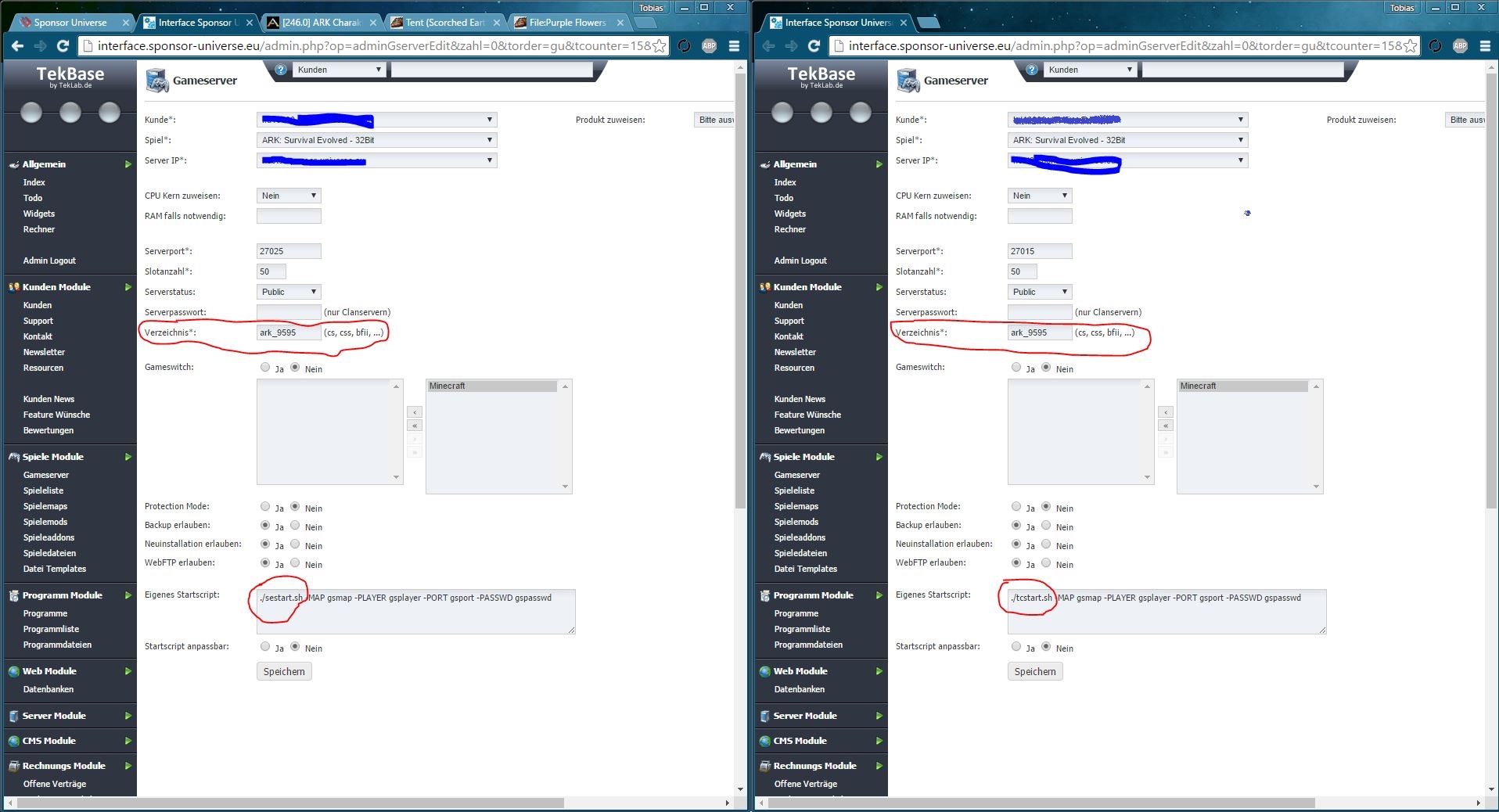This screenshot has width=1499, height=812.
Task: Open the right browser's hamburger menu
Action: 1485,46
